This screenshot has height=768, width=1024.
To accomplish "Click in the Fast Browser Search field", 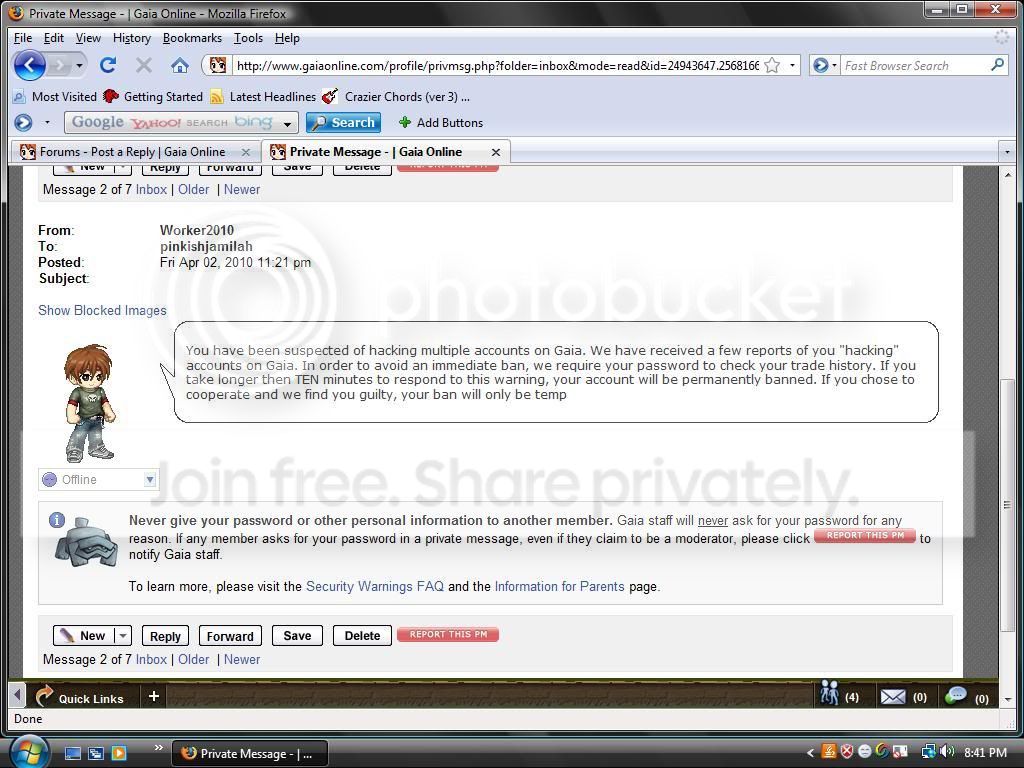I will [914, 65].
